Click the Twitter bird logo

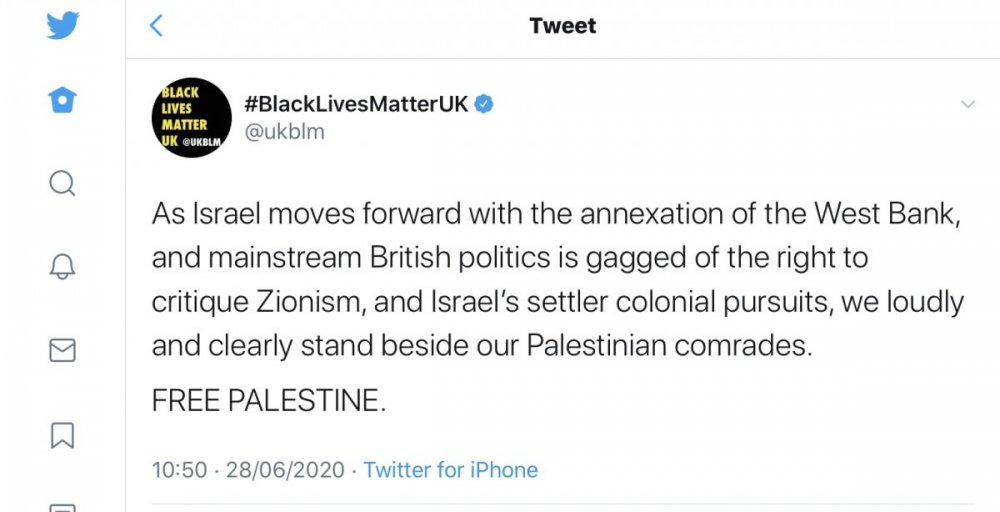pyautogui.click(x=62, y=25)
